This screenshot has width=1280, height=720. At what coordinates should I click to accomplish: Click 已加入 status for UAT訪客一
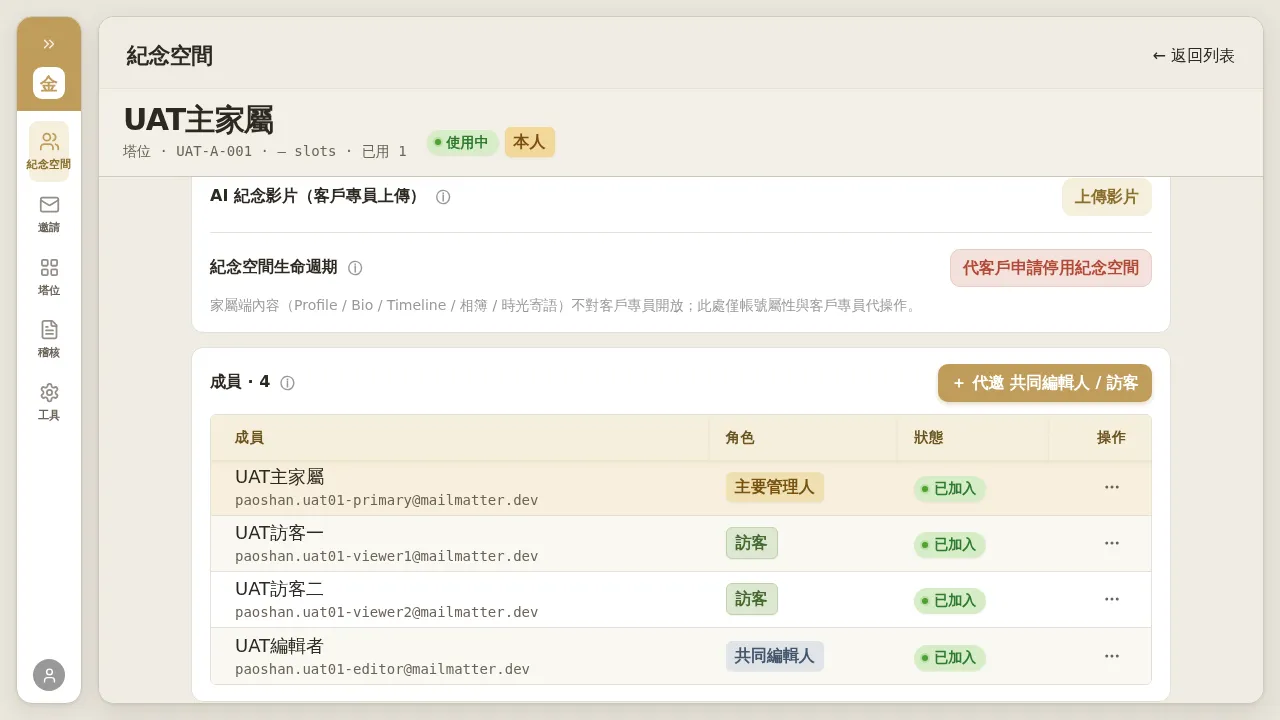(x=950, y=545)
